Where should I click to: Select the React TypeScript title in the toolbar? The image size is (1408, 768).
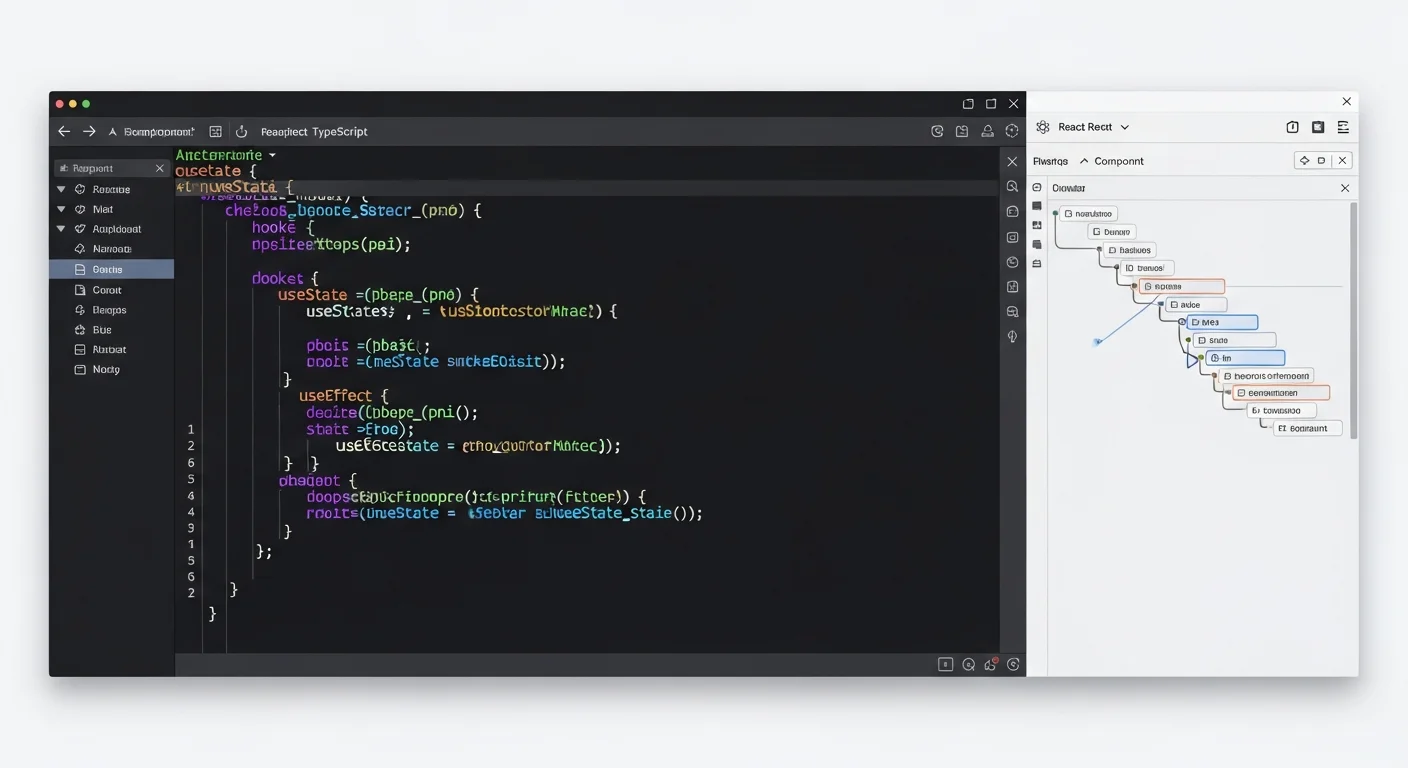click(x=313, y=131)
